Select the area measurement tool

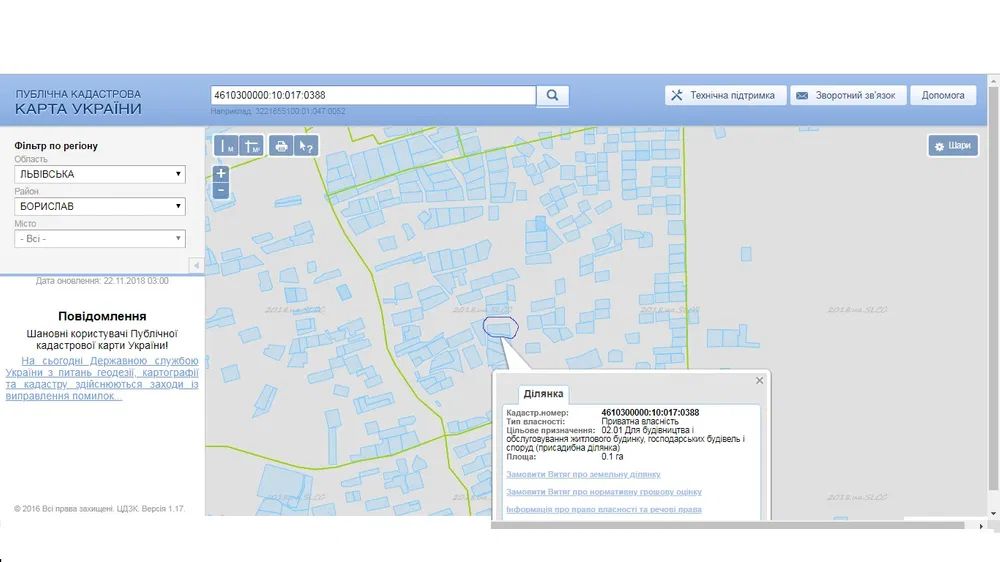click(252, 146)
